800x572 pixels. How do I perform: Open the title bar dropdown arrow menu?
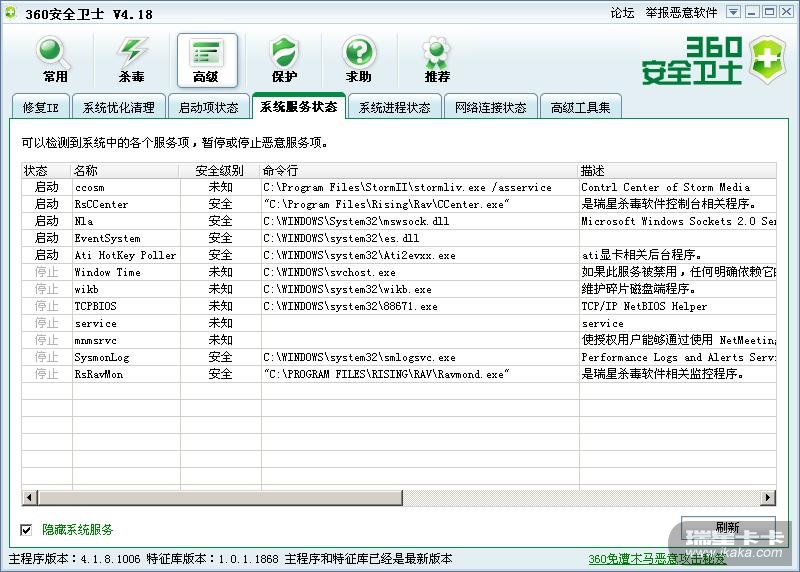(x=733, y=12)
